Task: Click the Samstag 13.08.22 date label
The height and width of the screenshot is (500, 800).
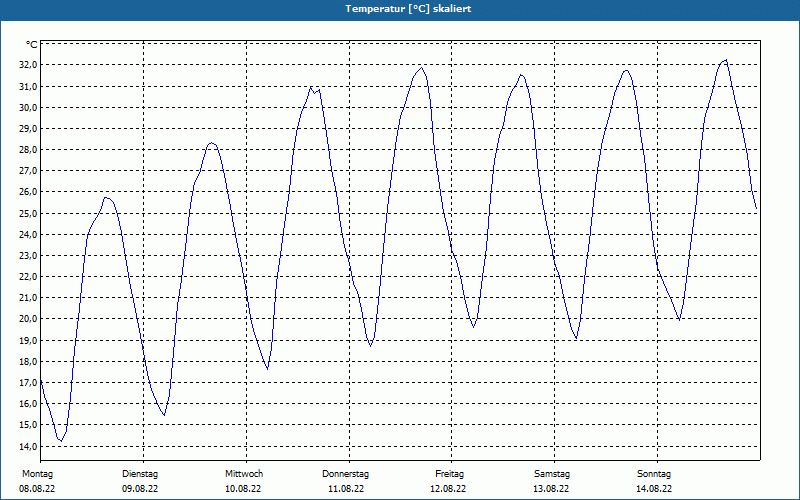Action: 552,481
